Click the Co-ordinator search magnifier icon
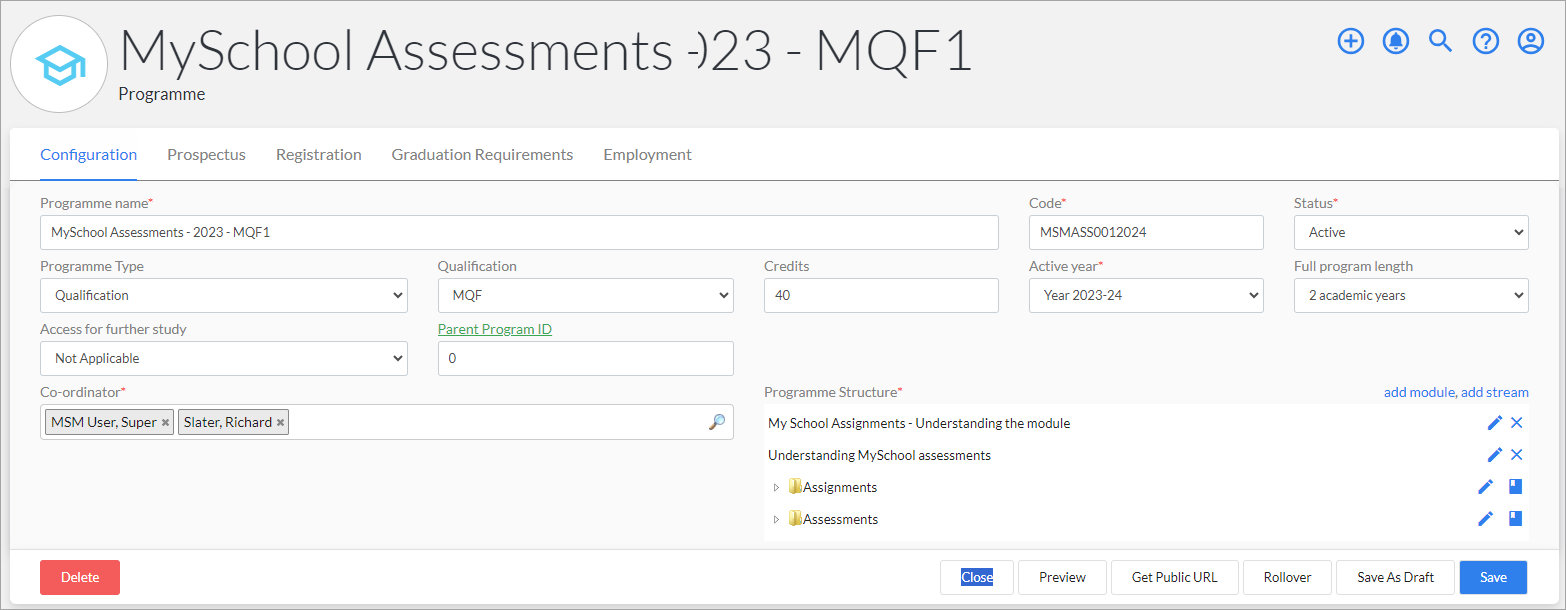The width and height of the screenshot is (1566, 610). [x=717, y=422]
